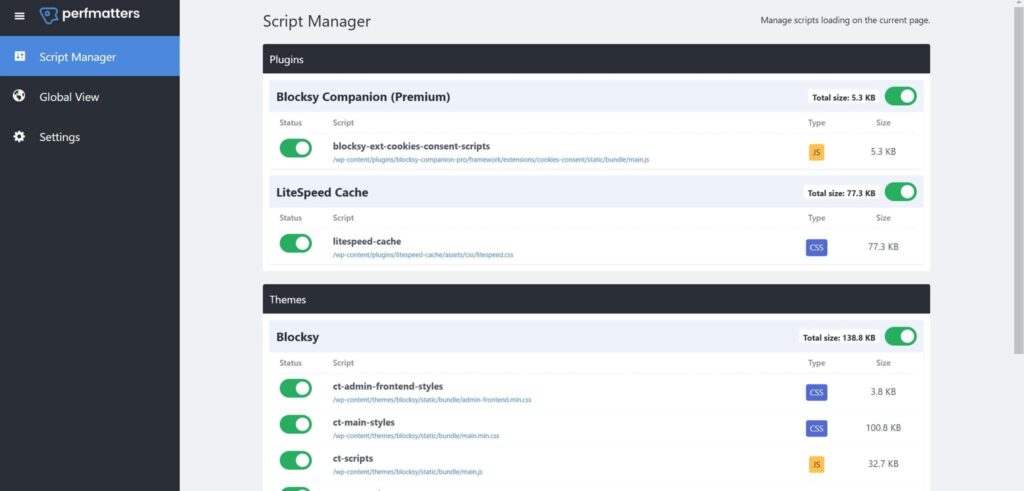The image size is (1024, 491).
Task: Open the Global View menu item
Action: [x=69, y=97]
